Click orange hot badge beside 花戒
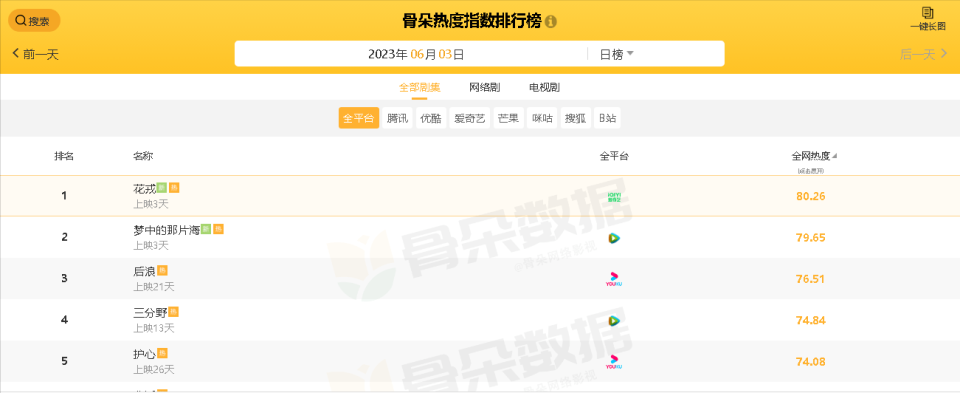The height and width of the screenshot is (393, 960). pyautogui.click(x=174, y=187)
